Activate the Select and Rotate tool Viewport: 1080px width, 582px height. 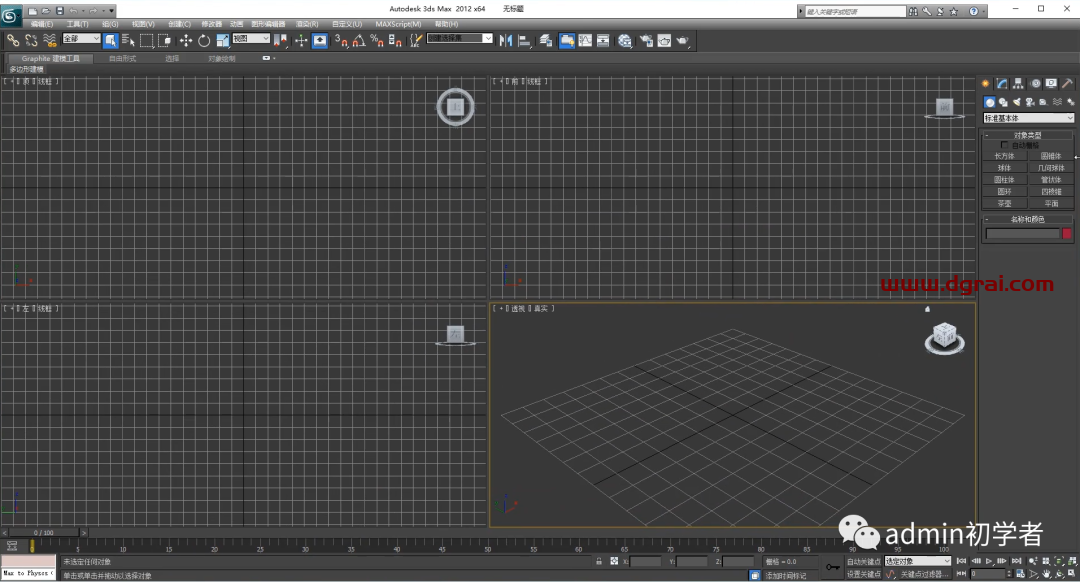click(x=204, y=41)
